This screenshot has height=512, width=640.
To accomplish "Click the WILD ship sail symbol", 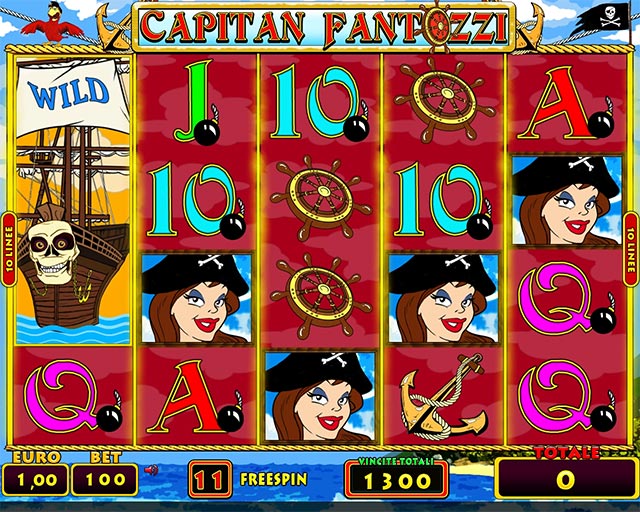I will [x=73, y=97].
